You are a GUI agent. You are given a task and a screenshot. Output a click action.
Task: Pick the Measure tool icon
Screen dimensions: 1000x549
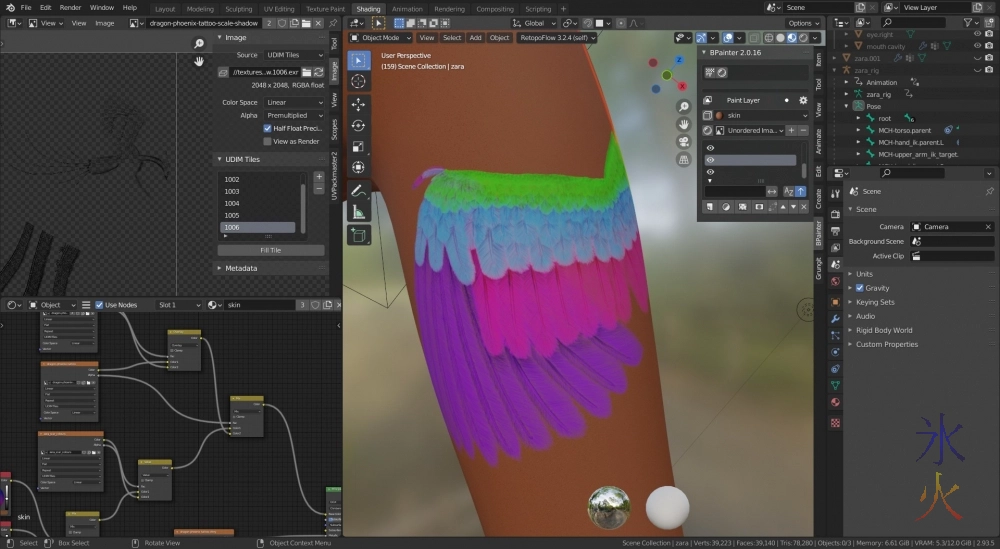coord(359,211)
